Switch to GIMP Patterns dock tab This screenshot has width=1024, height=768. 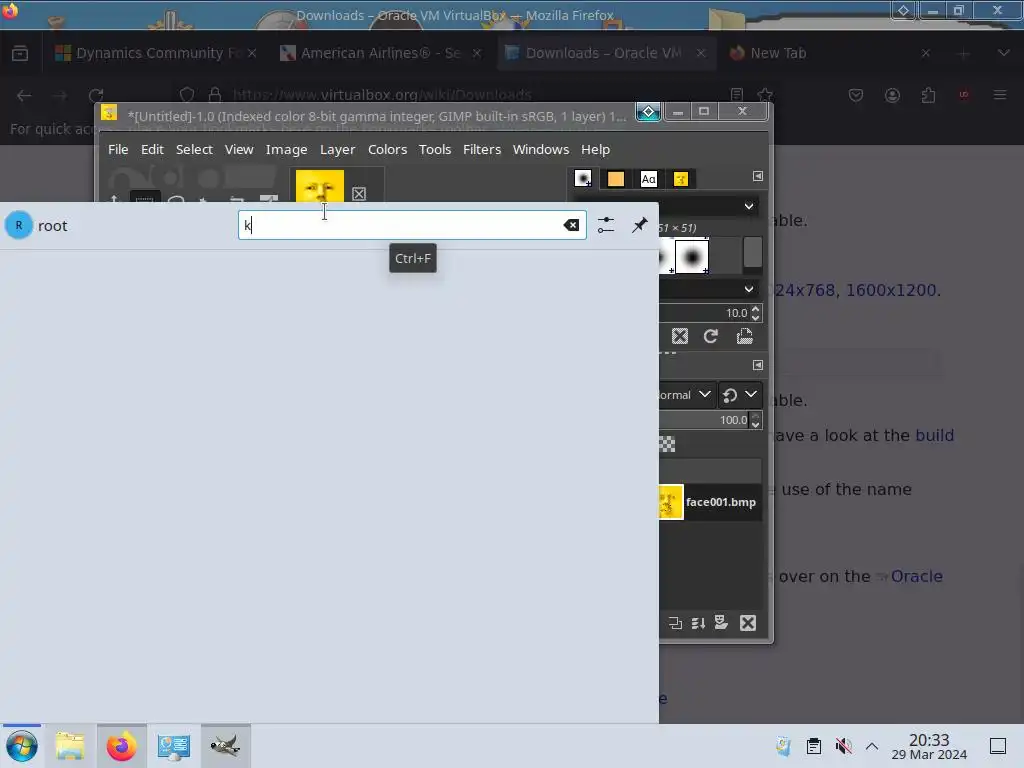point(615,178)
